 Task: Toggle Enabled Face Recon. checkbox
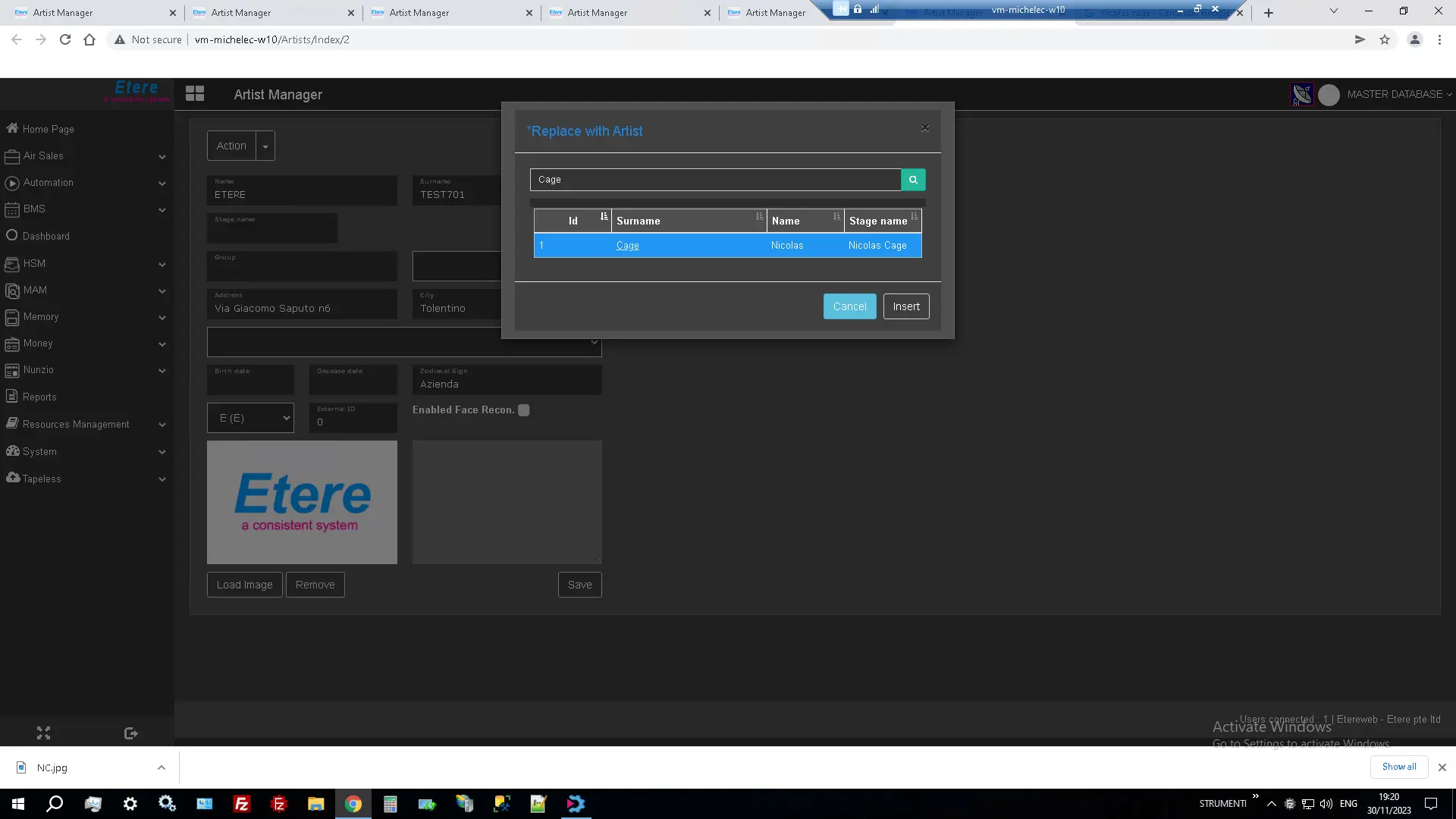pos(524,410)
